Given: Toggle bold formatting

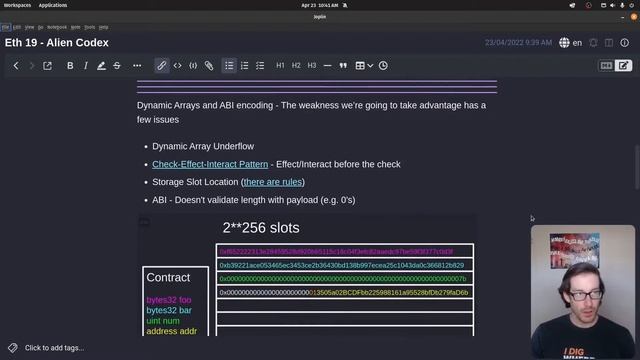Looking at the screenshot, I should click(70, 66).
